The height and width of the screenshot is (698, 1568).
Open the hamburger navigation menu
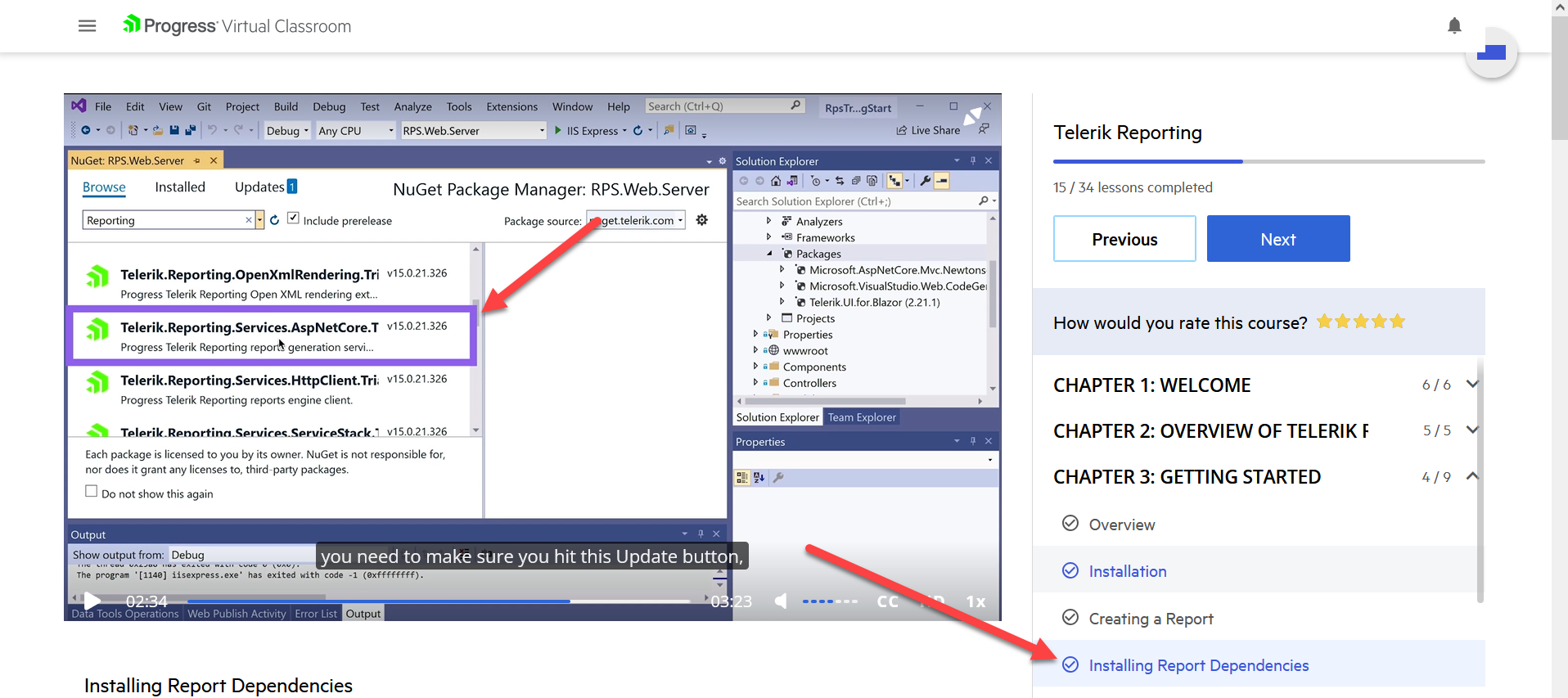pos(87,26)
